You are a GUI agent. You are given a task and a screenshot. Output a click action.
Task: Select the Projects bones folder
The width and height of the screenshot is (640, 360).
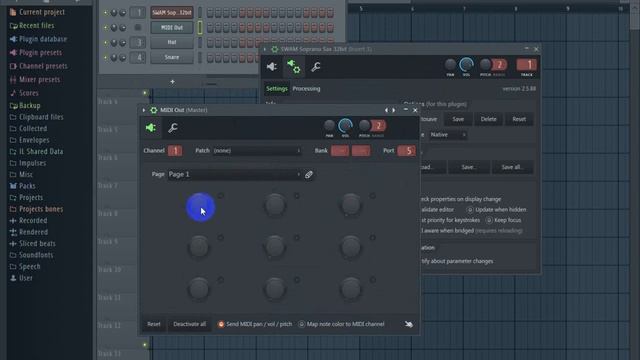coord(36,209)
